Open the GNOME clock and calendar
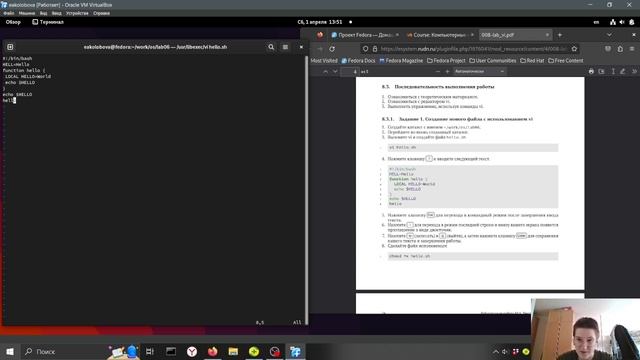This screenshot has height=360, width=640. 320,22
